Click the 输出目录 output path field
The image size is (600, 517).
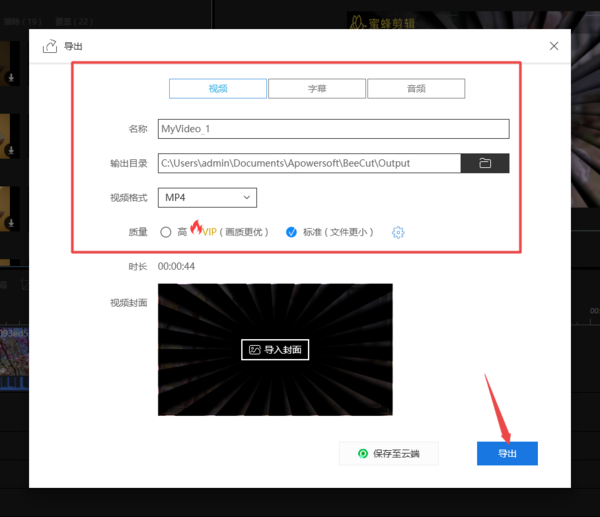click(309, 163)
